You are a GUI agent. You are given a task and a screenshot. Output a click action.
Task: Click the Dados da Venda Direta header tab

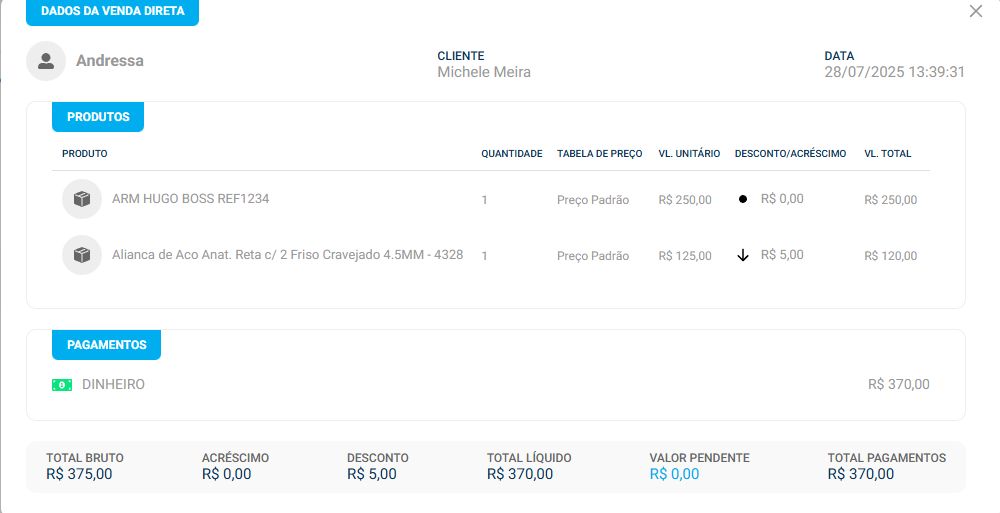(x=112, y=12)
